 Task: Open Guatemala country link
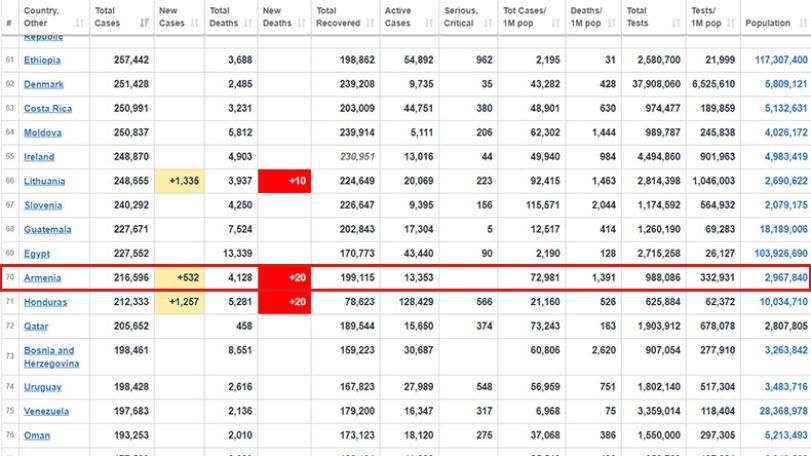[48, 230]
